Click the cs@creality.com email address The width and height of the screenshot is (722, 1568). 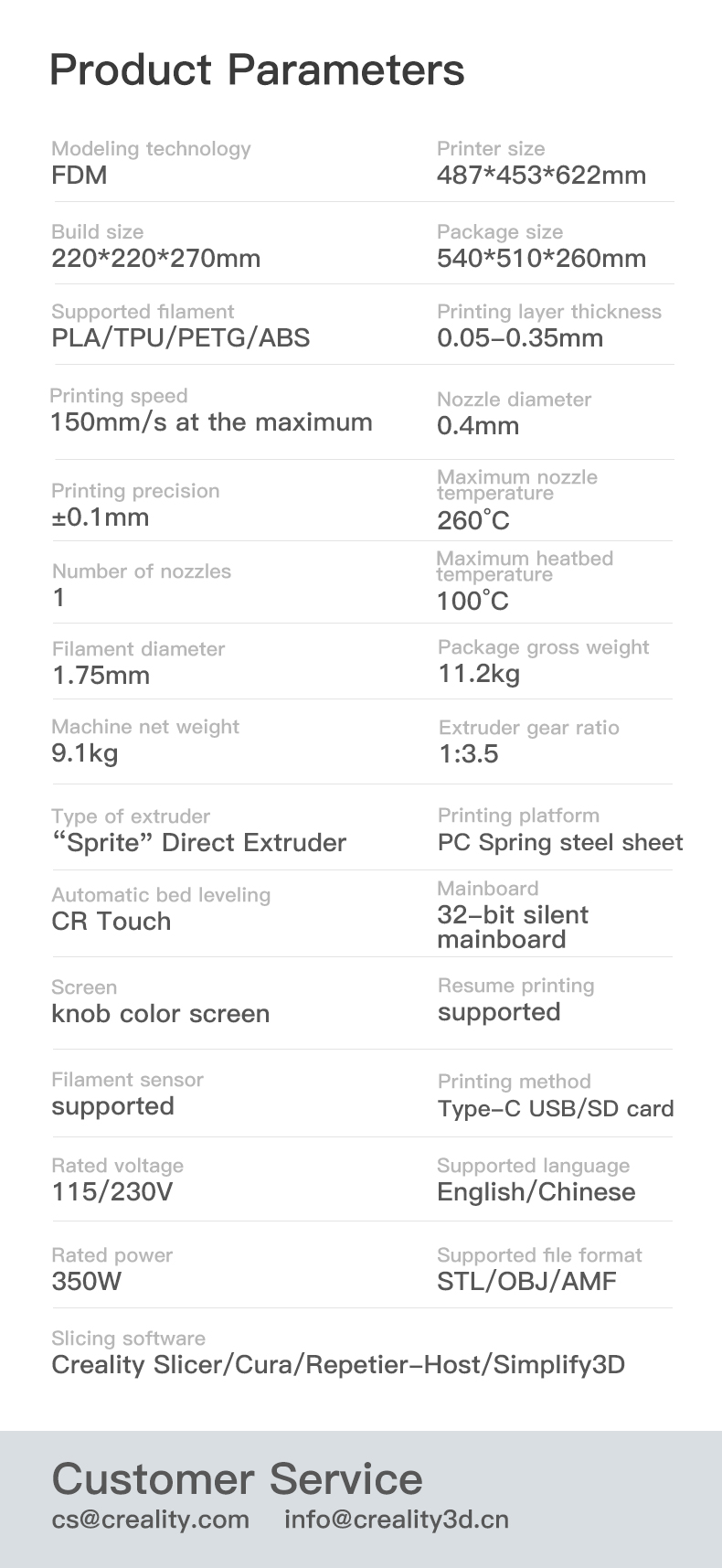(x=150, y=1520)
